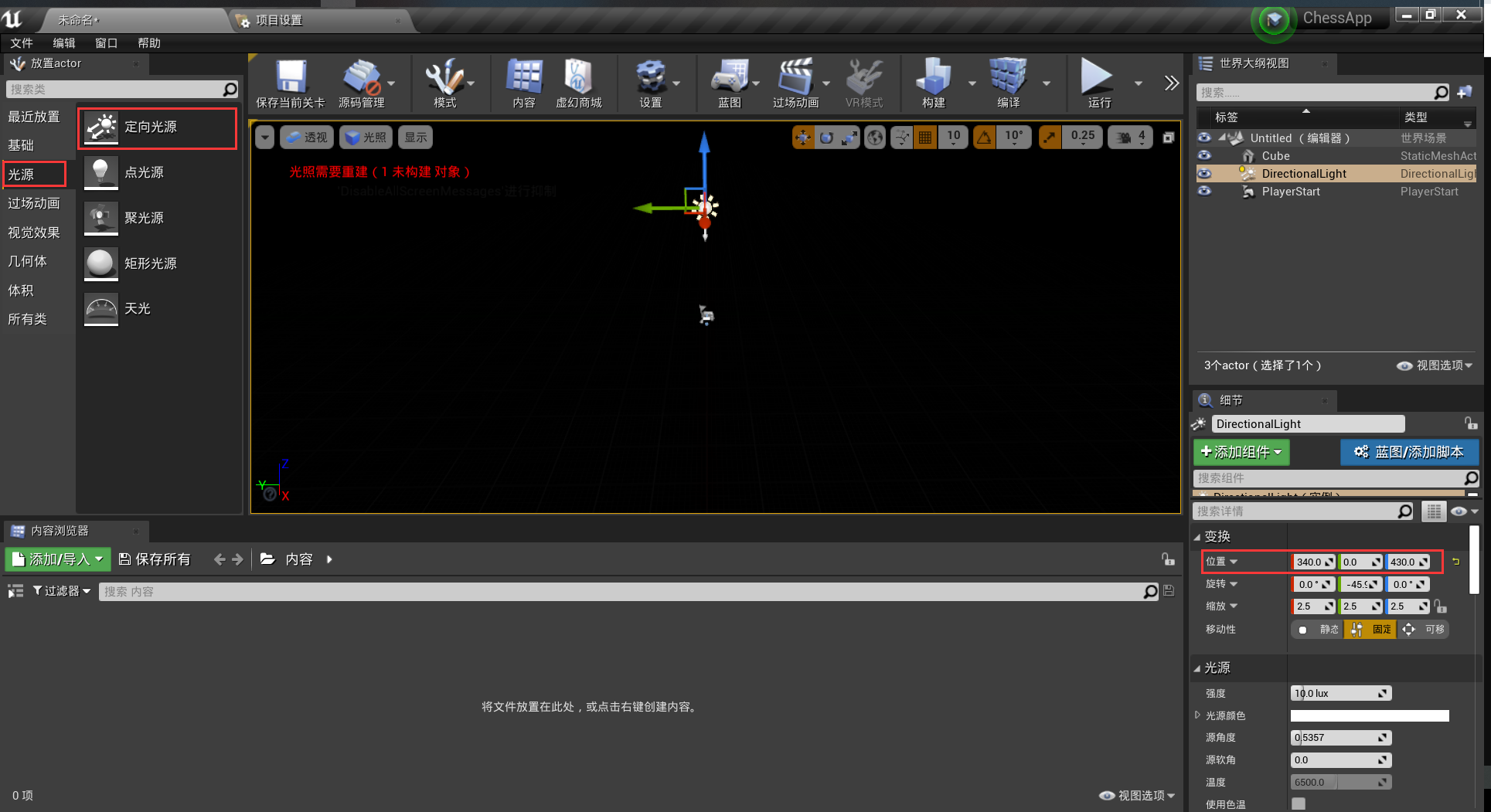1491x812 pixels.
Task: Open the Filters (过滤器) dropdown
Action: pyautogui.click(x=62, y=591)
